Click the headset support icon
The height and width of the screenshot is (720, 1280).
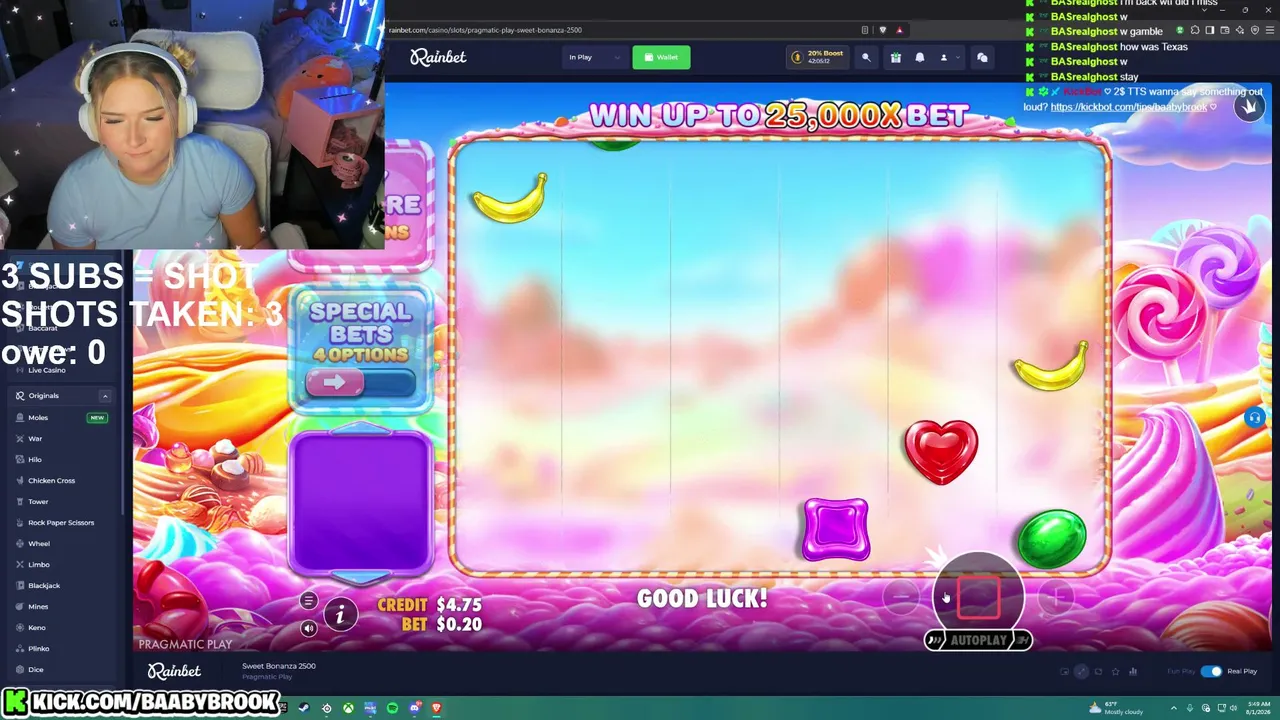coord(1254,418)
